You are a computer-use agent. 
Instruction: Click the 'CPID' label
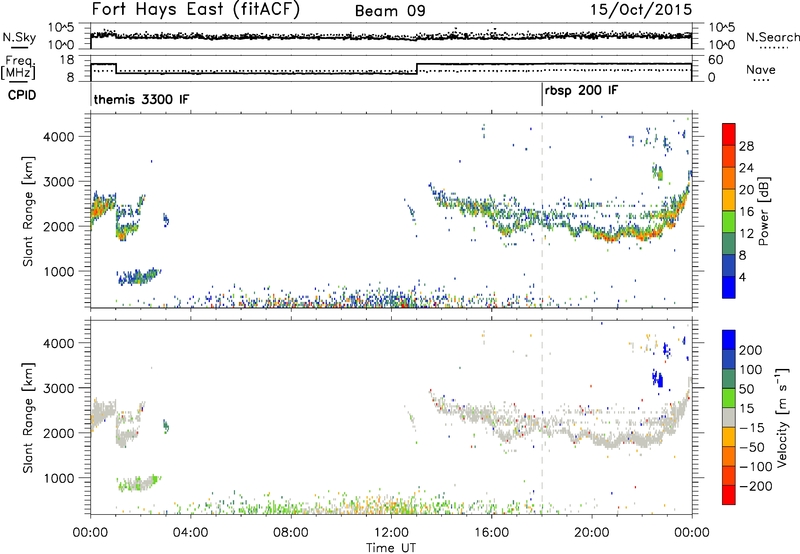[22, 95]
